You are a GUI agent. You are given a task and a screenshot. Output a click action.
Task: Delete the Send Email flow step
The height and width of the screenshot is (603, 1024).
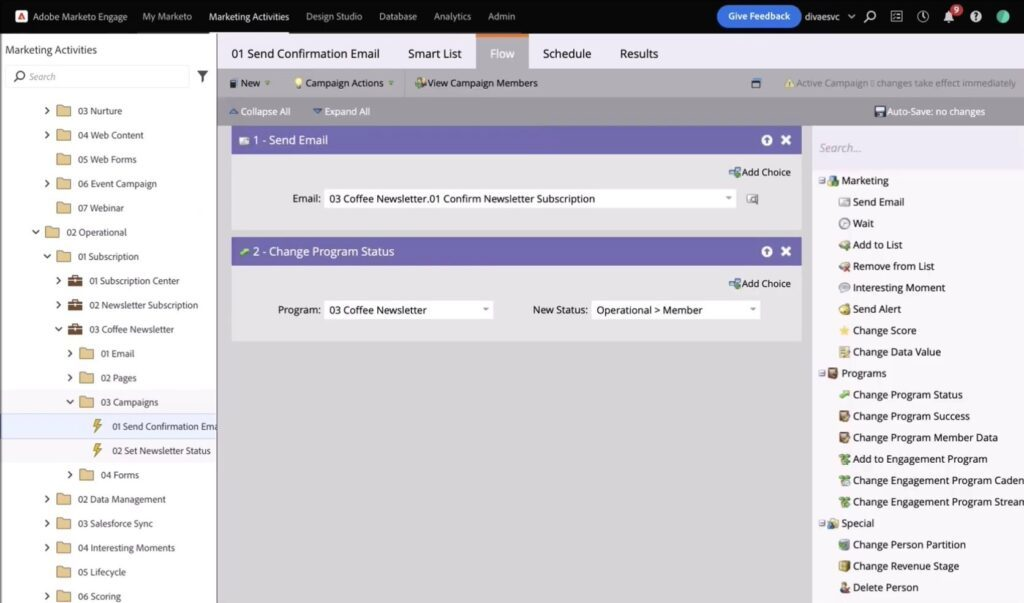pyautogui.click(x=786, y=140)
